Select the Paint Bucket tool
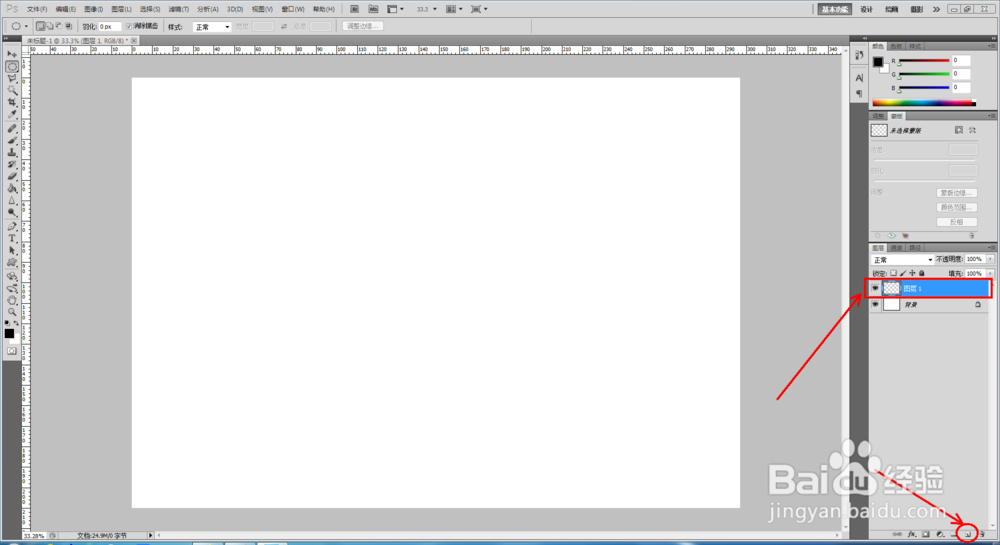Screen dimensions: 1000x545 [11, 189]
